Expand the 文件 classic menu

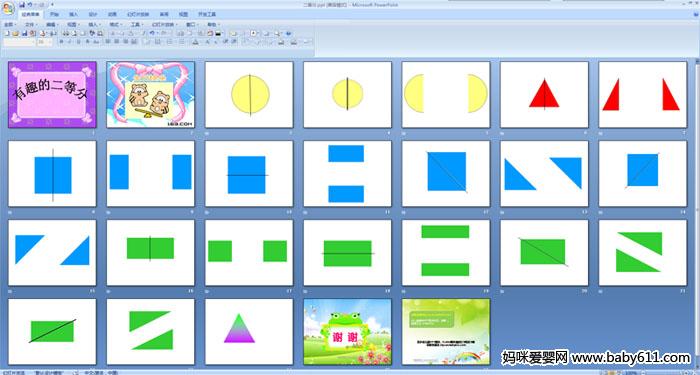[x=30, y=25]
